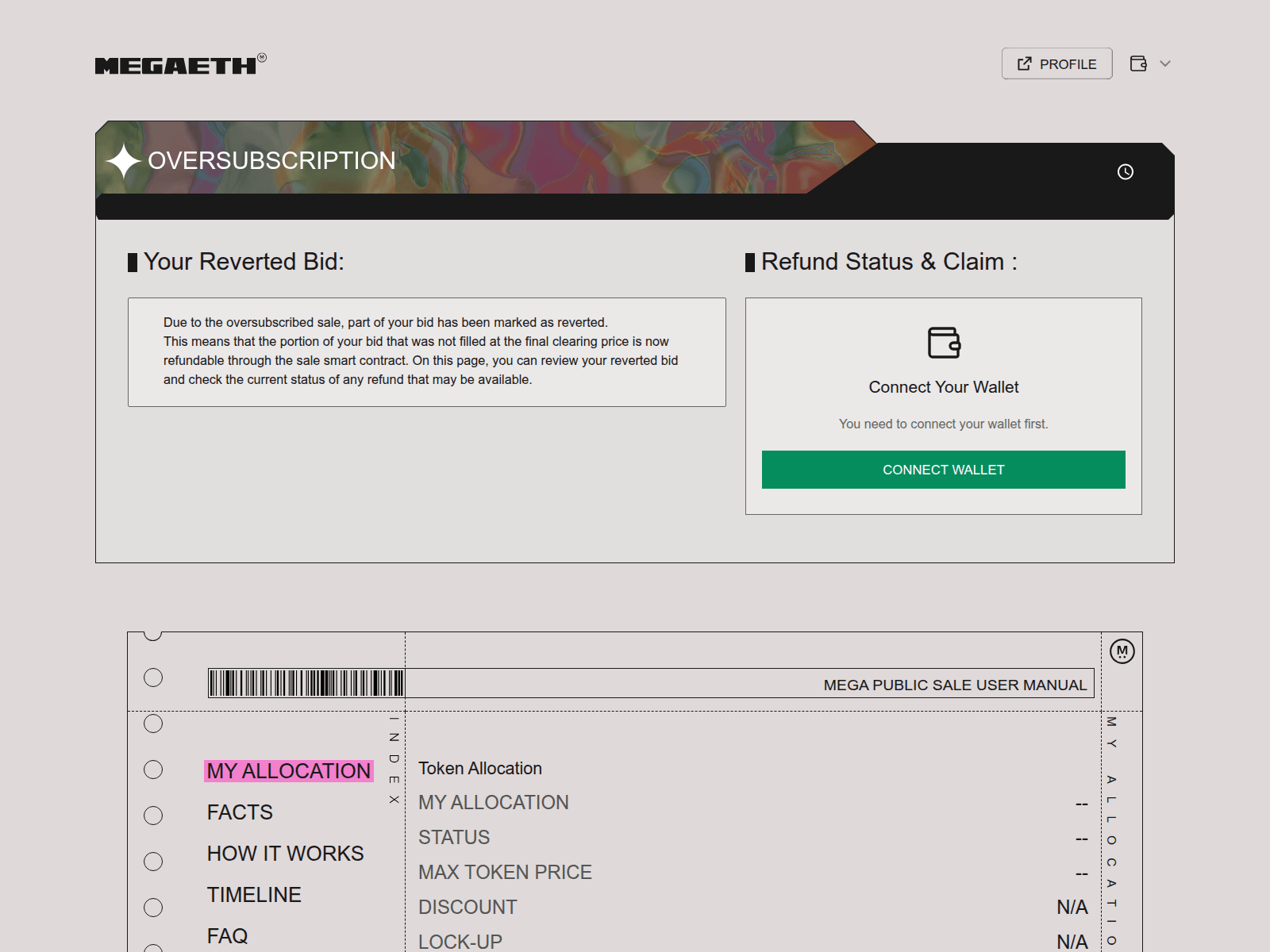Click the wallet icon above Connect Your Wallet
This screenshot has height=952, width=1270.
pos(944,343)
